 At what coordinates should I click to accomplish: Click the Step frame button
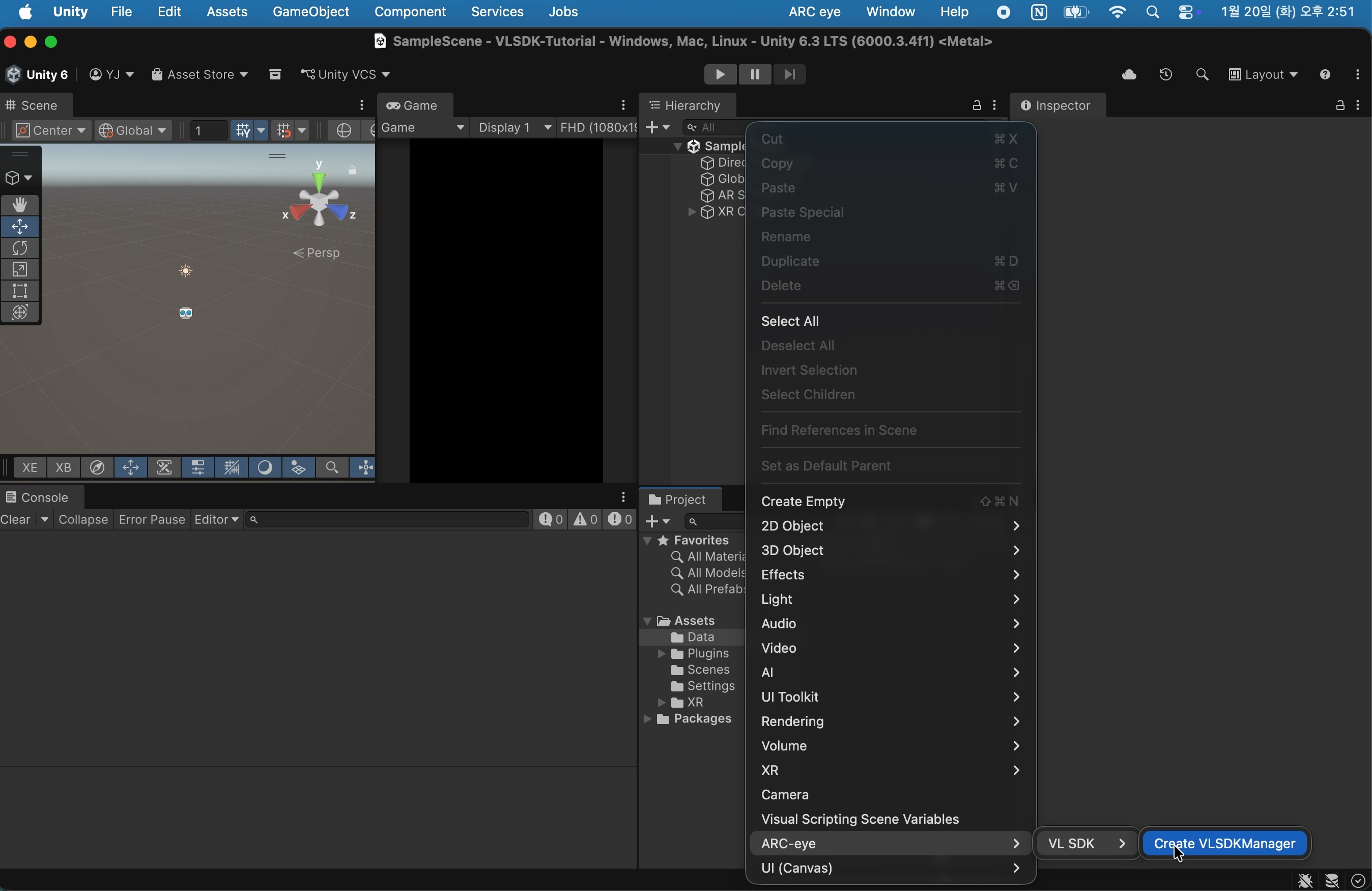[790, 75]
